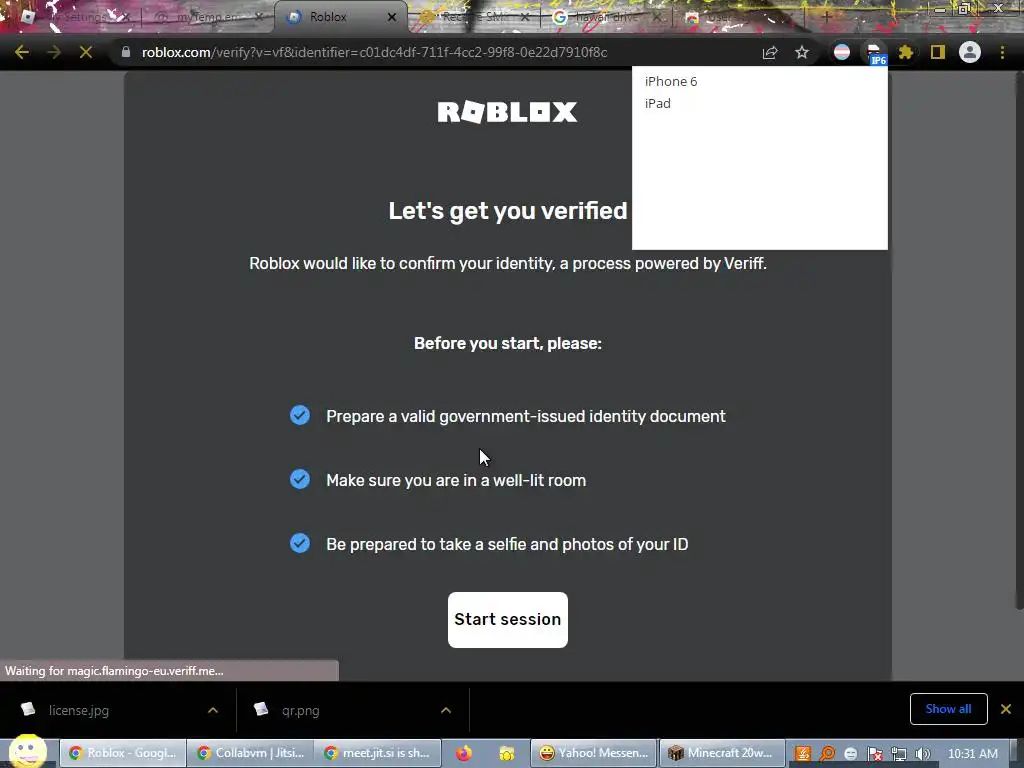Open a new browser tab
This screenshot has width=1024, height=768.
(x=826, y=17)
